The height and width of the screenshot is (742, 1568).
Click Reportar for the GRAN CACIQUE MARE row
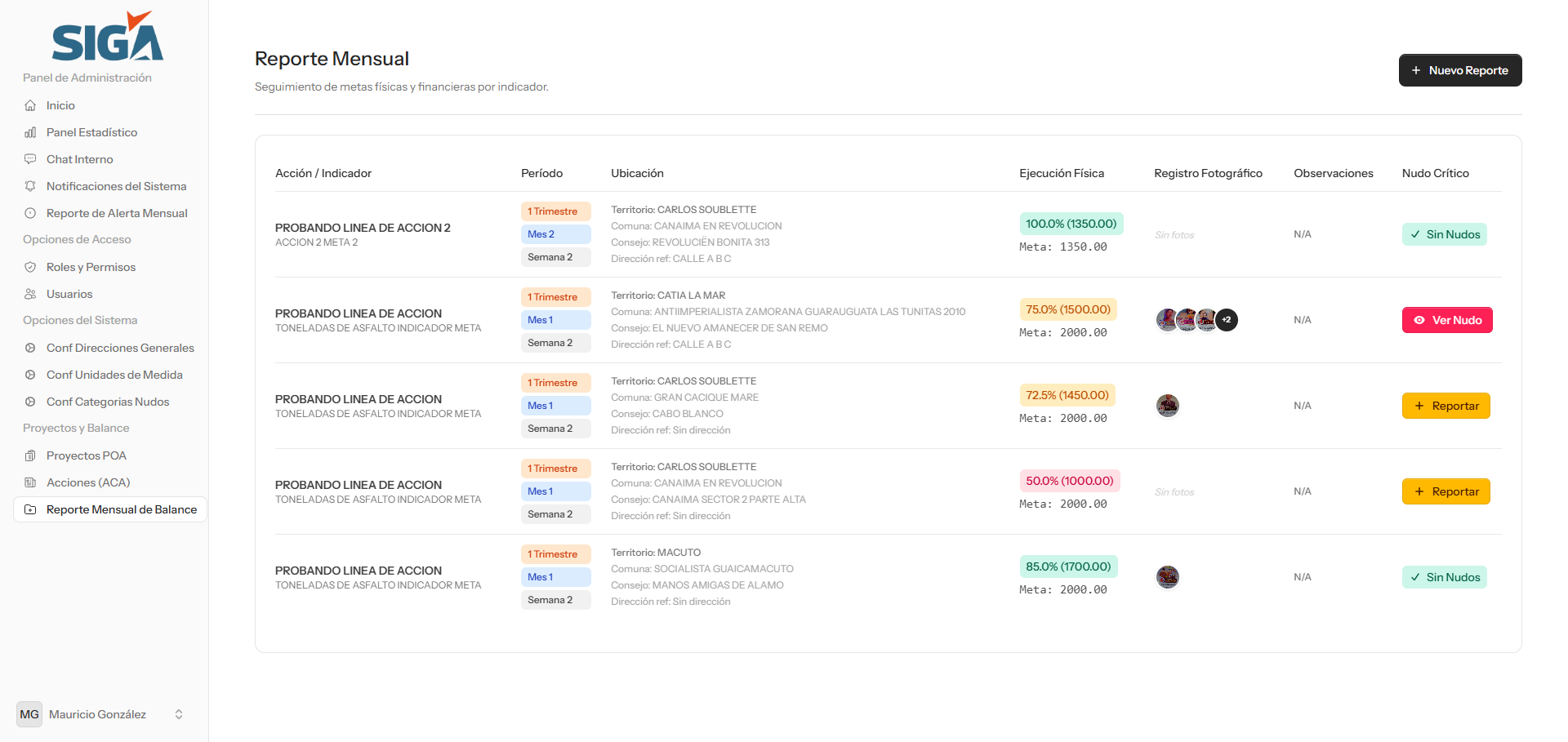(x=1445, y=406)
